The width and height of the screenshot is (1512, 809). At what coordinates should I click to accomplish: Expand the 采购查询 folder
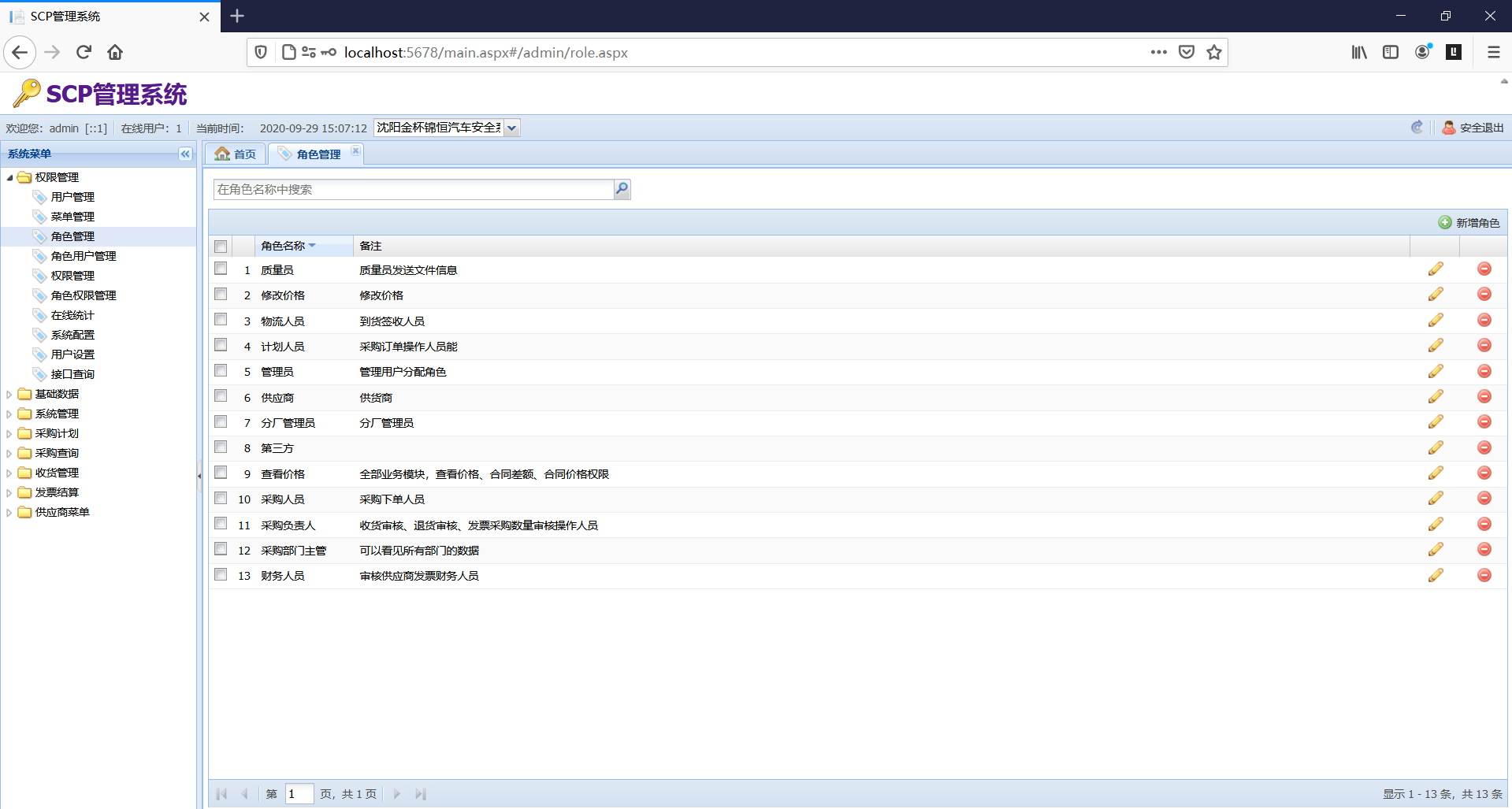[9, 453]
